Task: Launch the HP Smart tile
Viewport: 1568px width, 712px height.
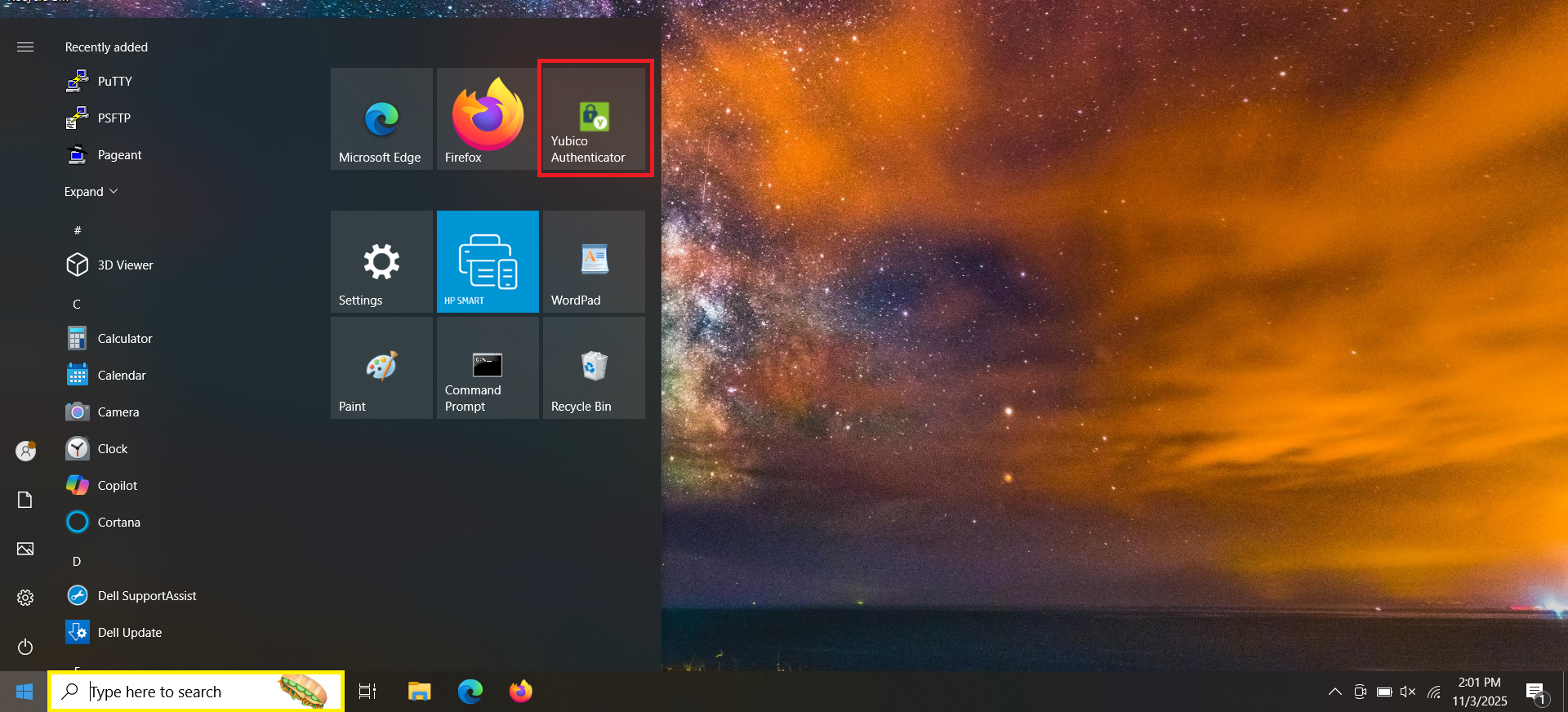Action: (488, 261)
